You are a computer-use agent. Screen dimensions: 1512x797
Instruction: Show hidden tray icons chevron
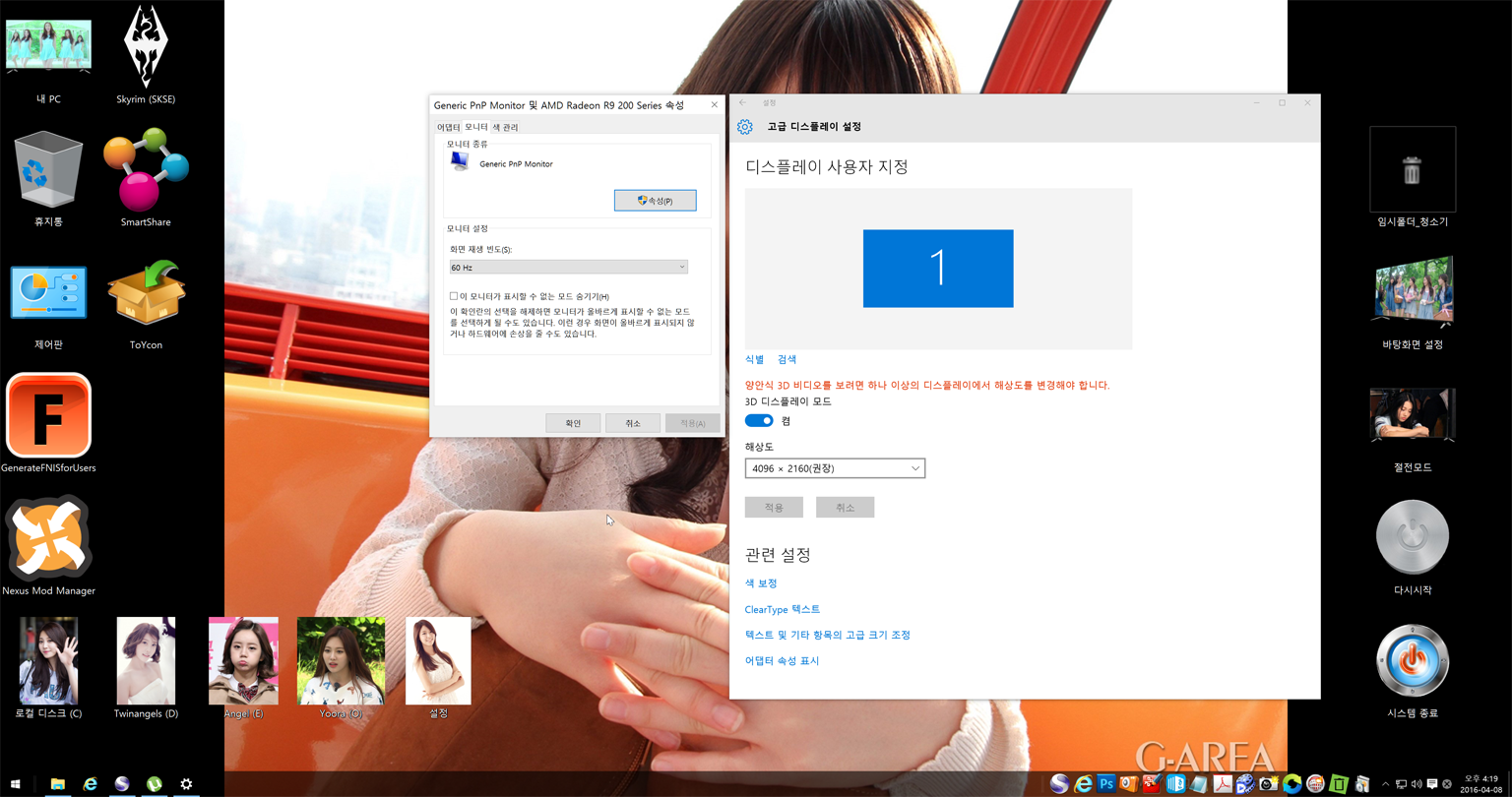(x=1385, y=784)
